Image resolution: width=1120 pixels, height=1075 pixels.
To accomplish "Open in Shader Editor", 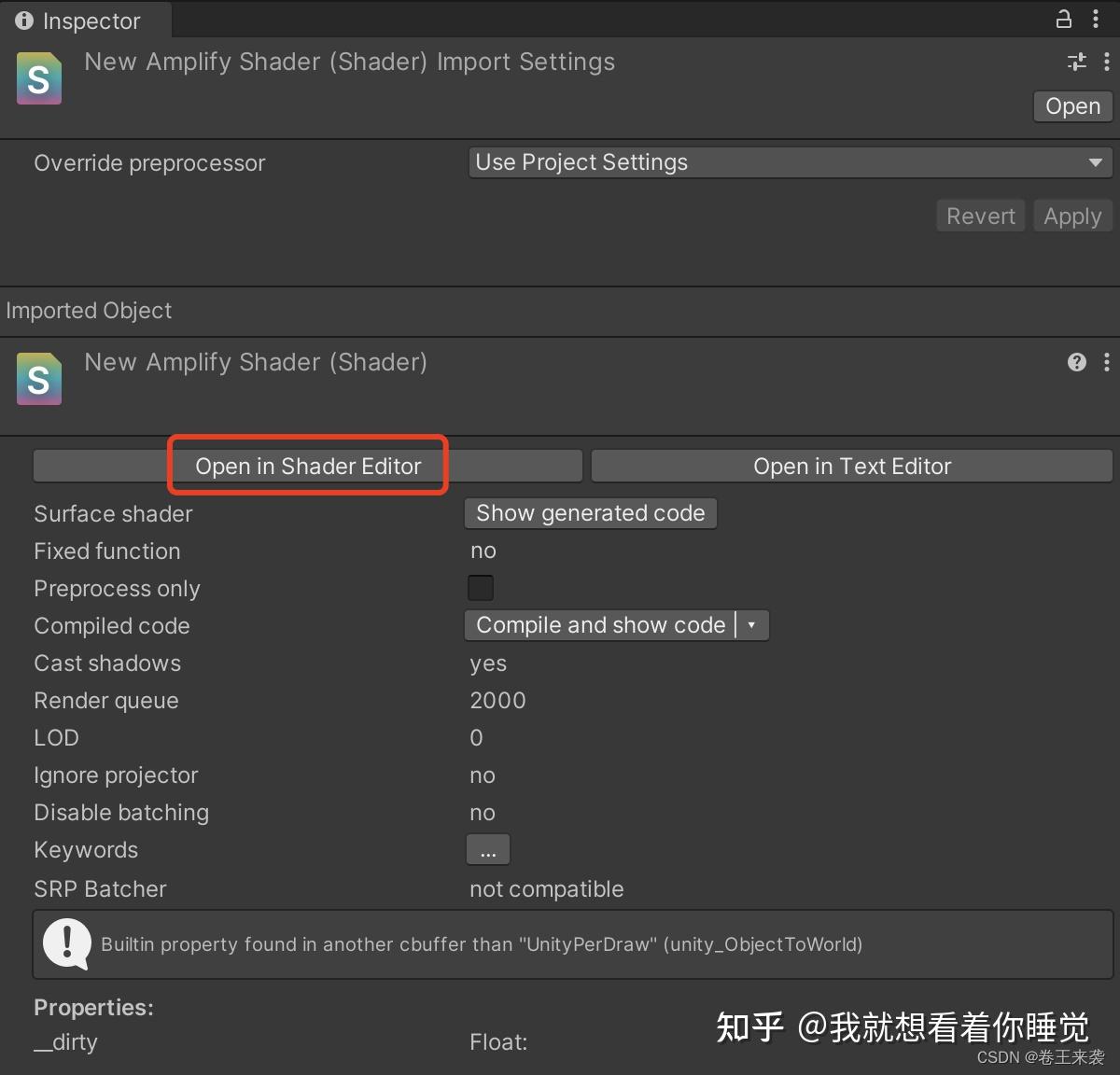I will pos(308,466).
